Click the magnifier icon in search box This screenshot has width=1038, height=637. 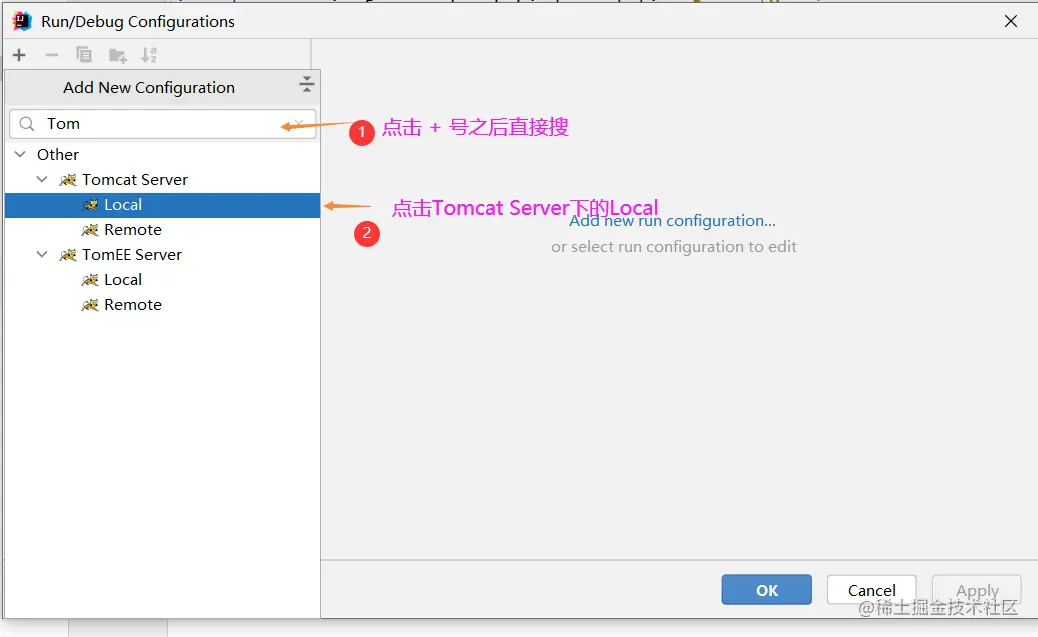pyautogui.click(x=27, y=124)
